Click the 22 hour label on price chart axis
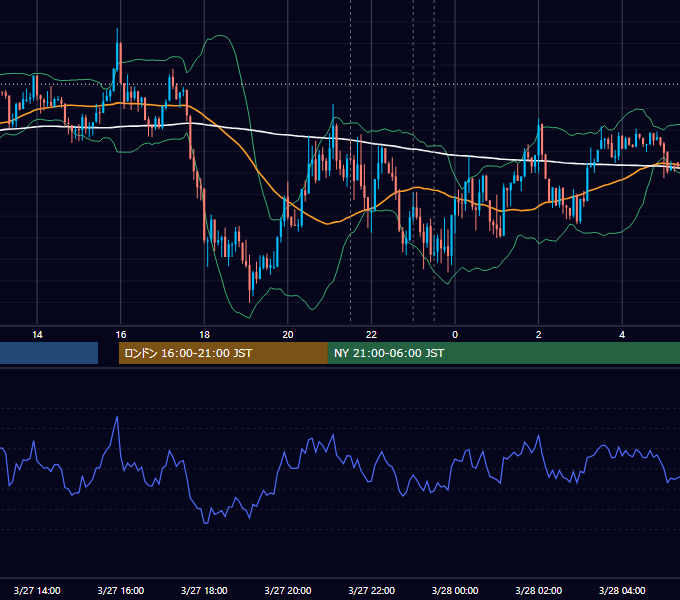This screenshot has width=680, height=600. click(371, 335)
